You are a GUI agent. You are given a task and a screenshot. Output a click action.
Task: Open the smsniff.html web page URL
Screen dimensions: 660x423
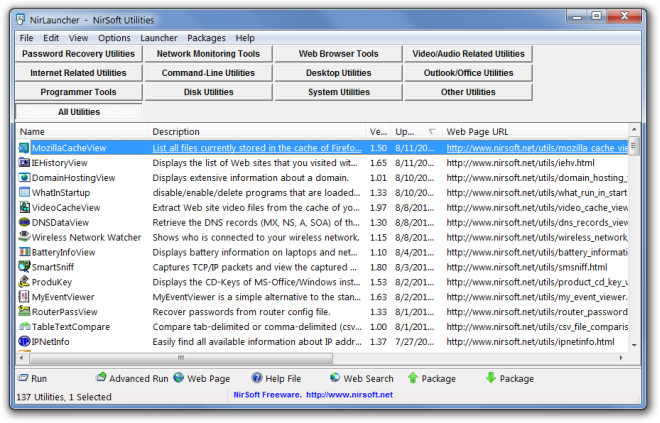[x=527, y=267]
